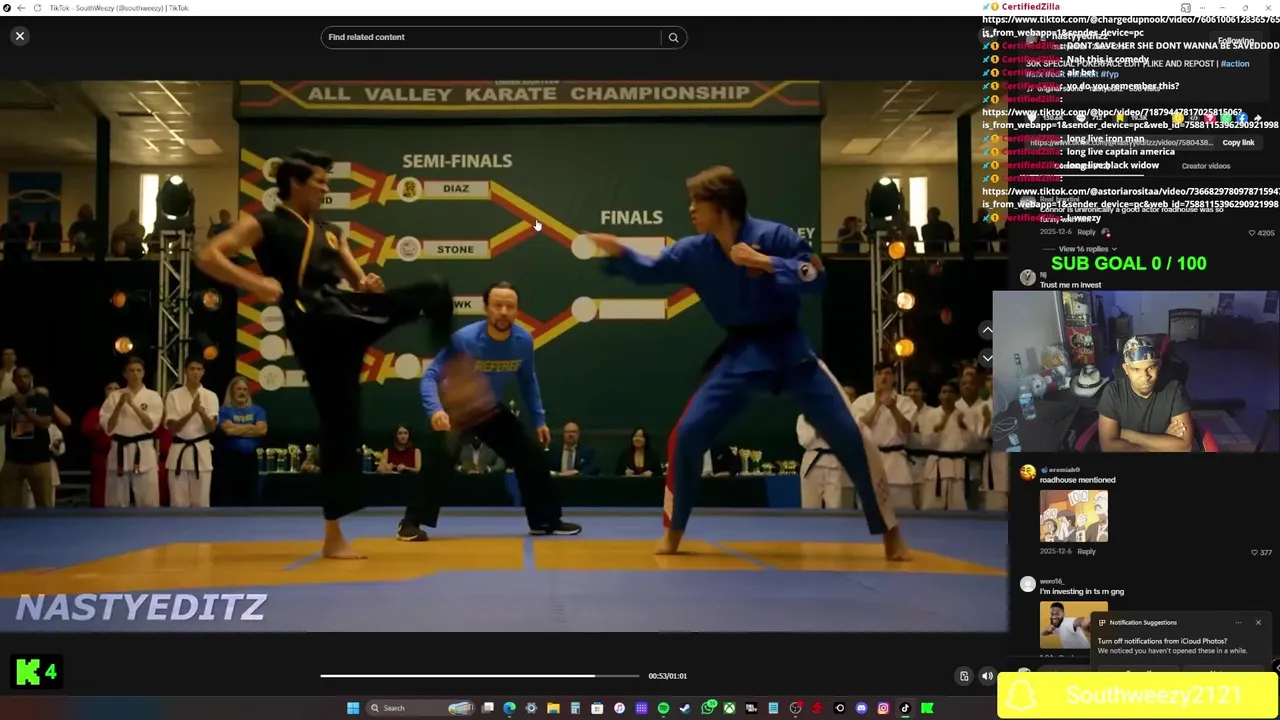This screenshot has width=1280, height=720.
Task: Click the Following button on creator
Action: 1236,41
